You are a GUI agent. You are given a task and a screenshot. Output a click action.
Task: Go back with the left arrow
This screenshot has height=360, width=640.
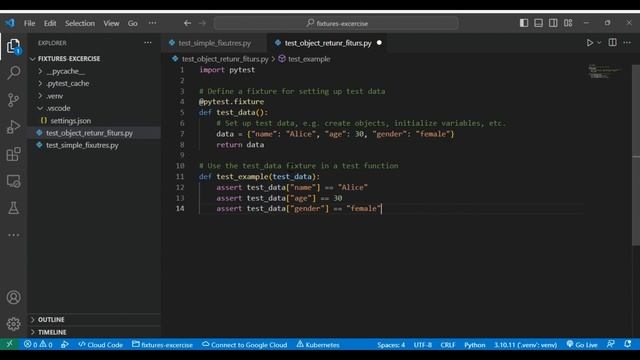pyautogui.click(x=187, y=23)
